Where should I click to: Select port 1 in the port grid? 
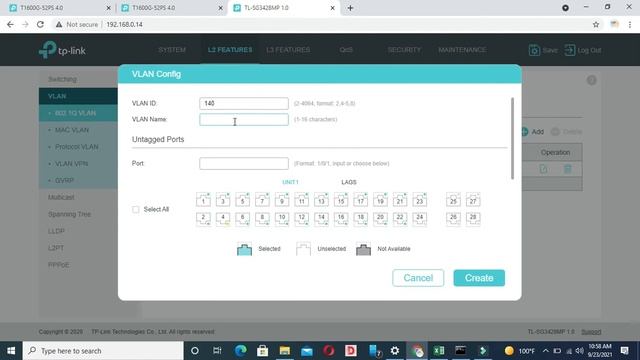pos(203,200)
